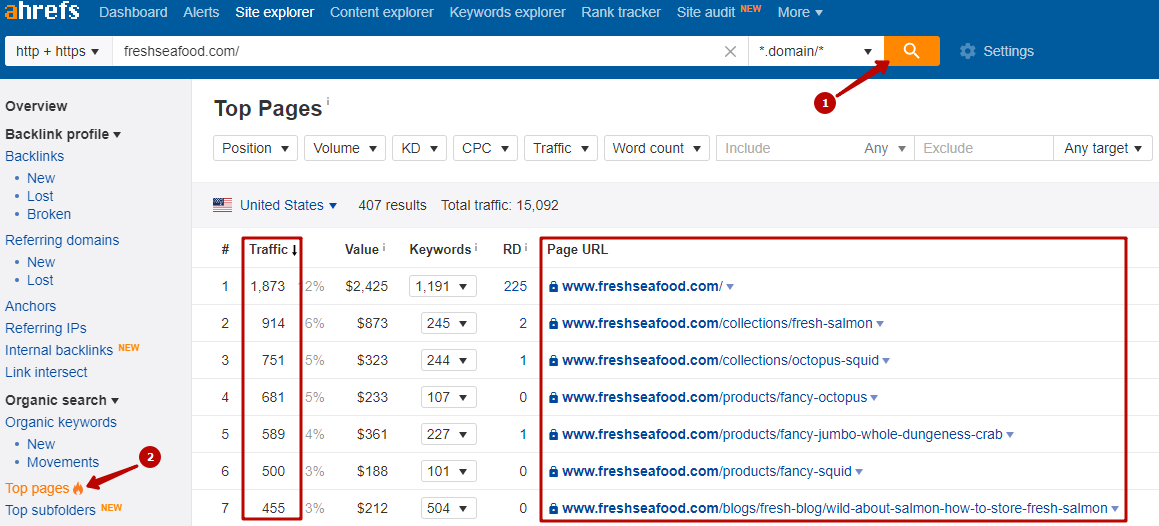Open Alerts in top navigation

(201, 12)
